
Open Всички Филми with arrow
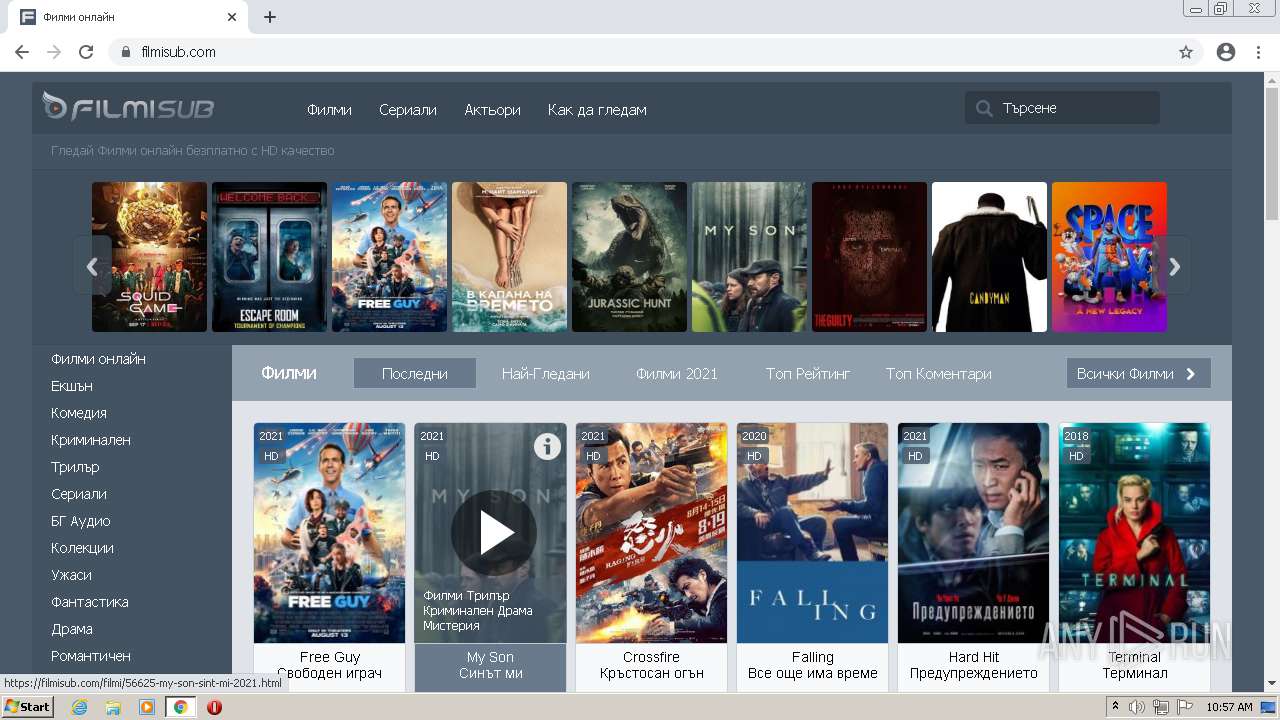(x=1138, y=373)
